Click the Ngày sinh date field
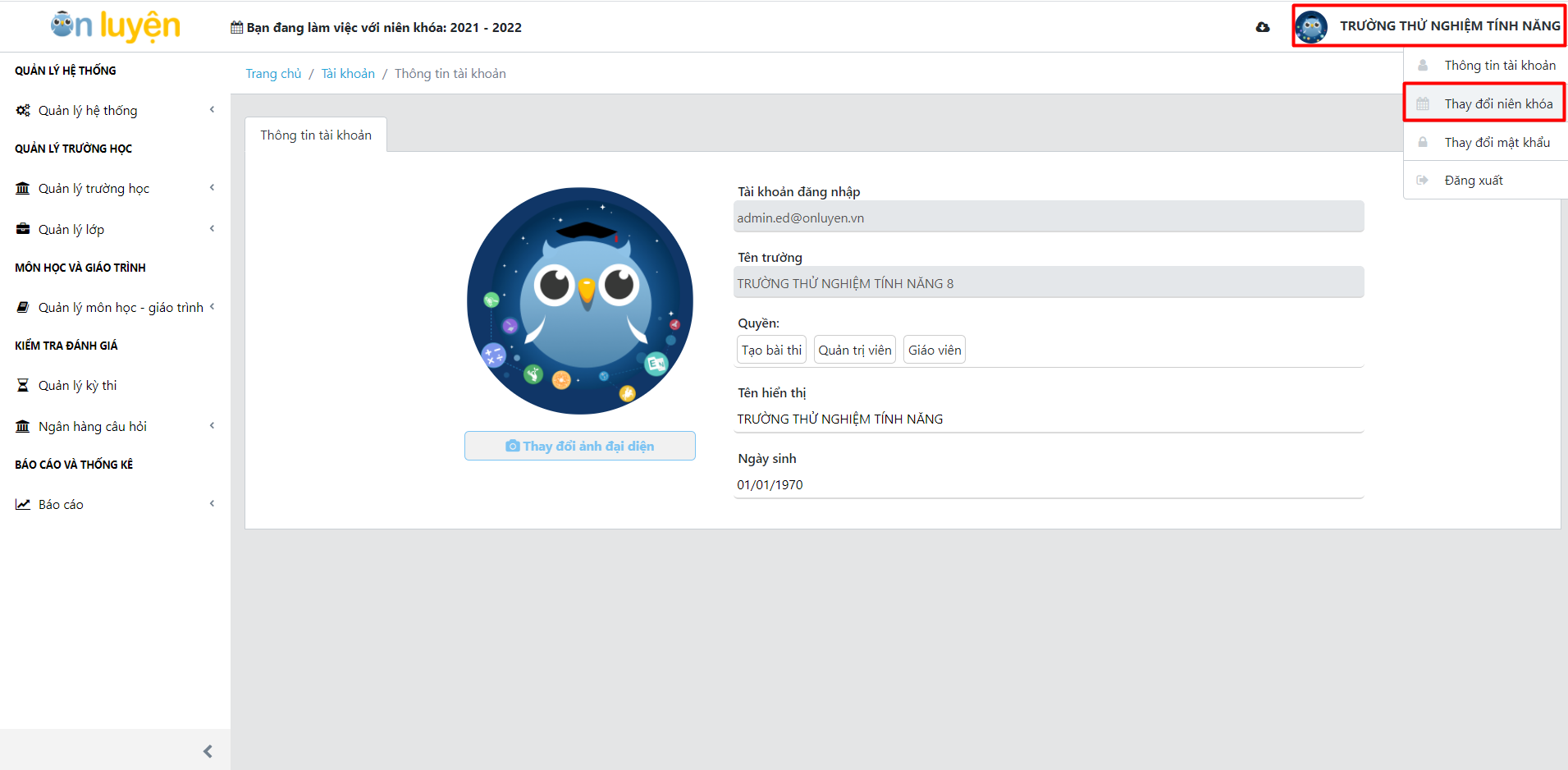 coord(1049,484)
